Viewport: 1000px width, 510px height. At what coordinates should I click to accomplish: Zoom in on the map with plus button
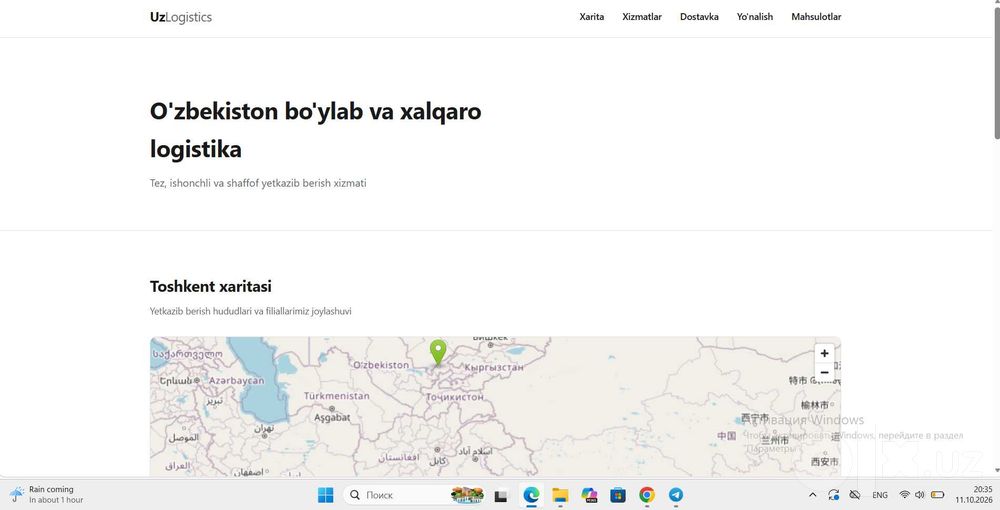[x=824, y=353]
